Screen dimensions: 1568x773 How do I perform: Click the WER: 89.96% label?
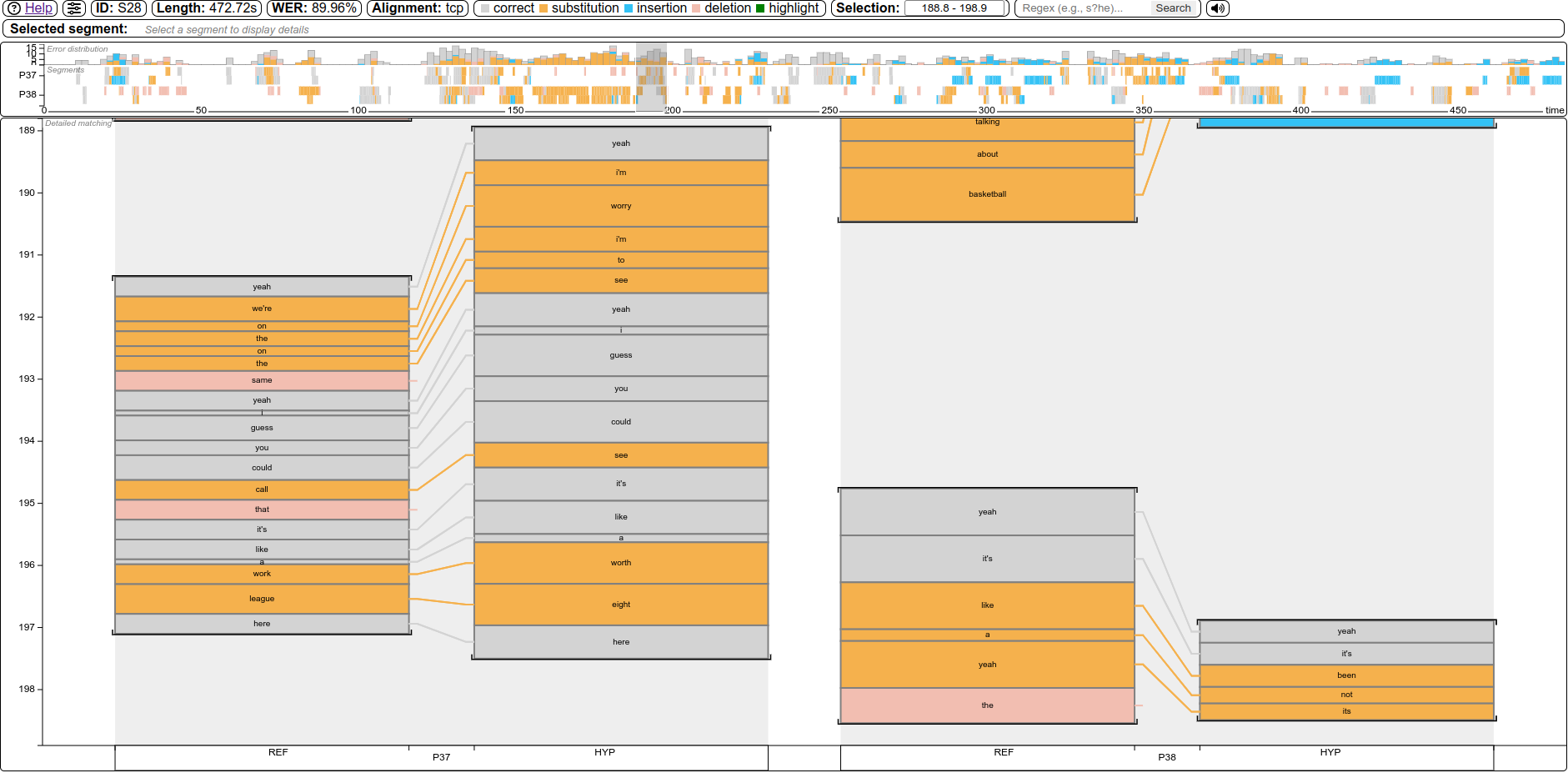point(314,8)
